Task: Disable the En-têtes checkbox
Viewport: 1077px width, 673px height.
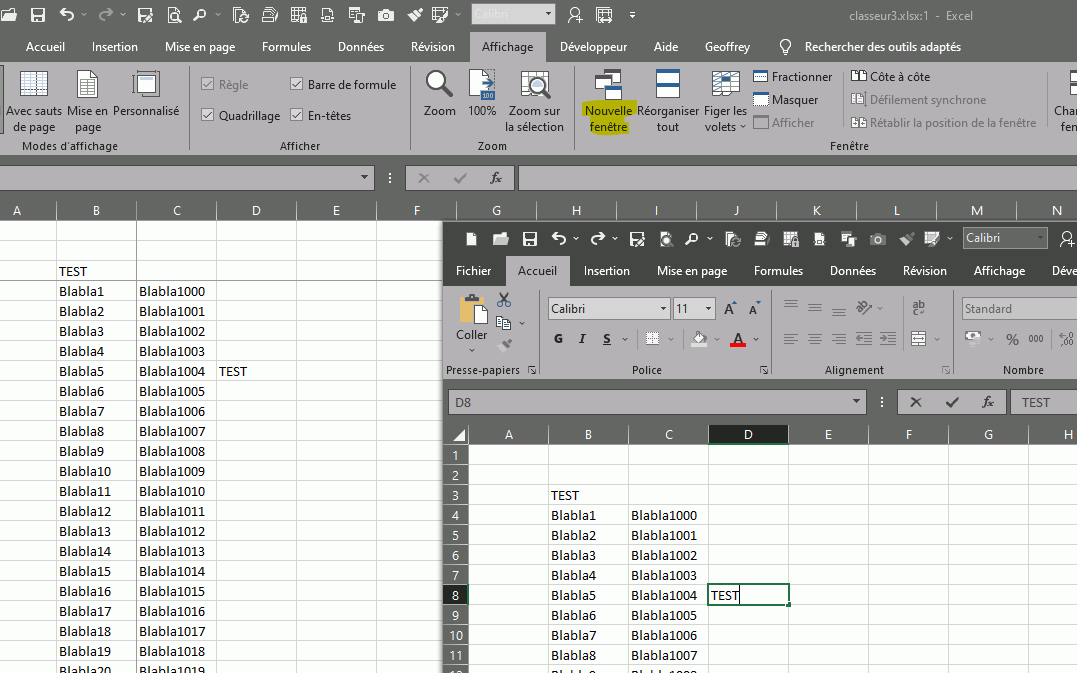Action: (297, 116)
